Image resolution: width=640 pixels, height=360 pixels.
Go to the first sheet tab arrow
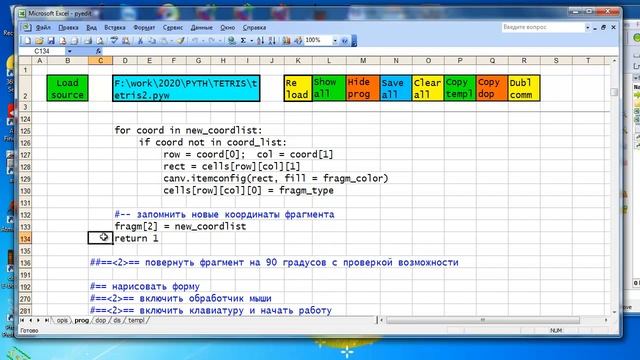pos(22,320)
